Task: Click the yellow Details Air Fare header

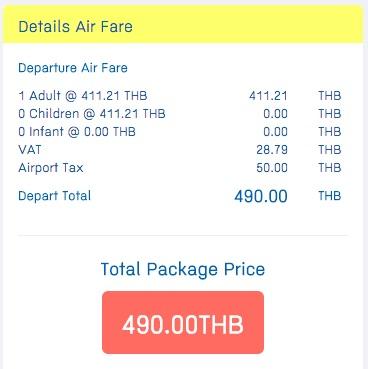Action: (183, 24)
